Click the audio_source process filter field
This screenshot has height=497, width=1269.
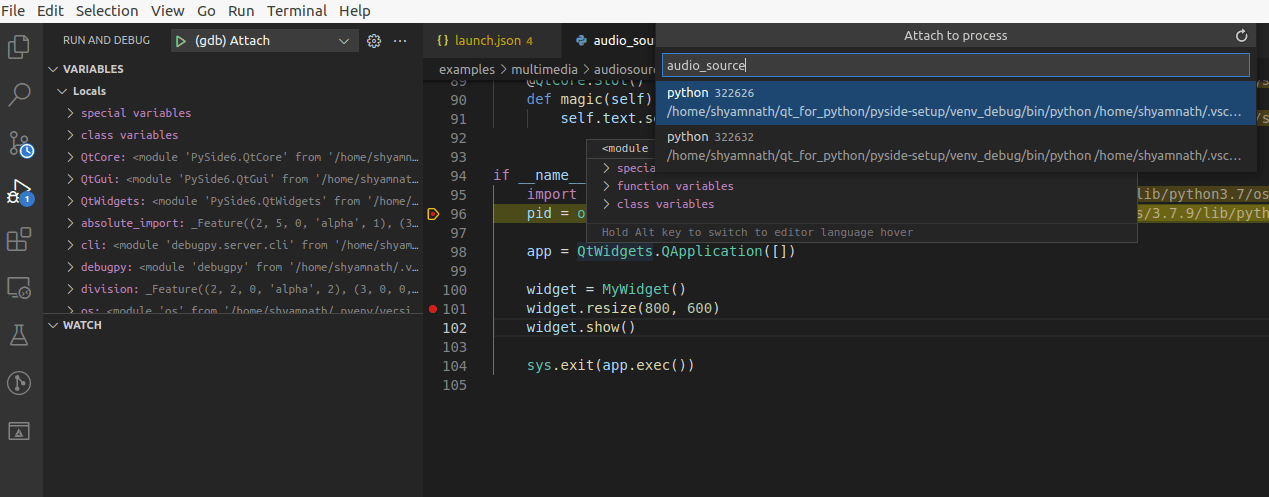coord(955,66)
